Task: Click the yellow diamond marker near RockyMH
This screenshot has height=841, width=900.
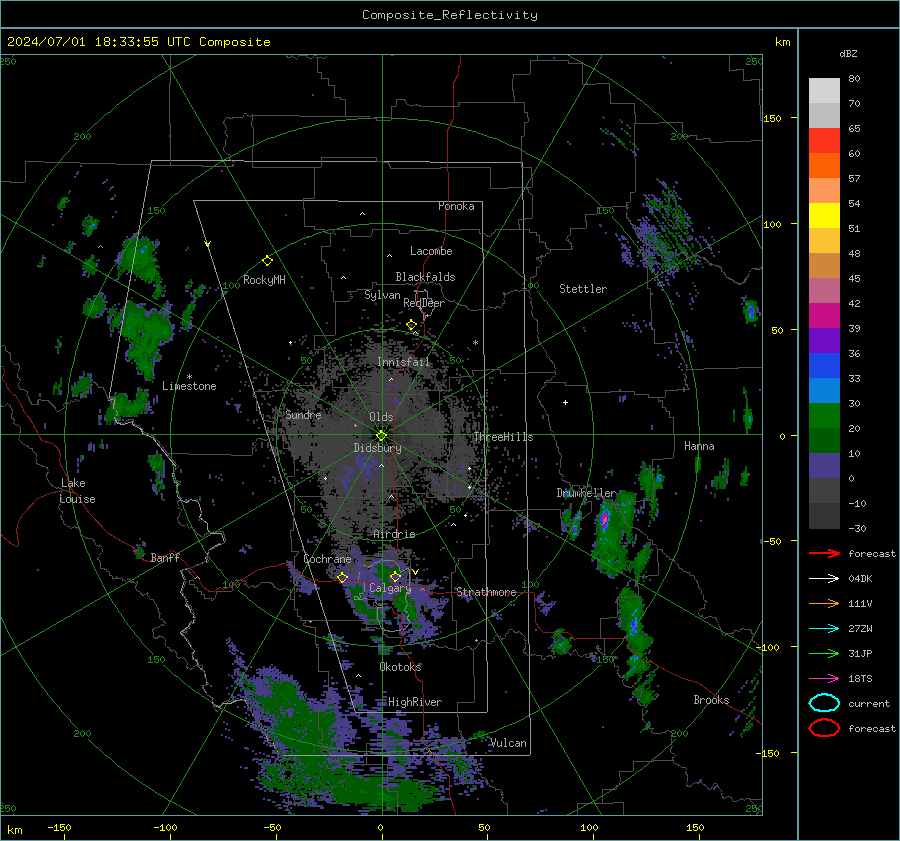Action: 267,261
